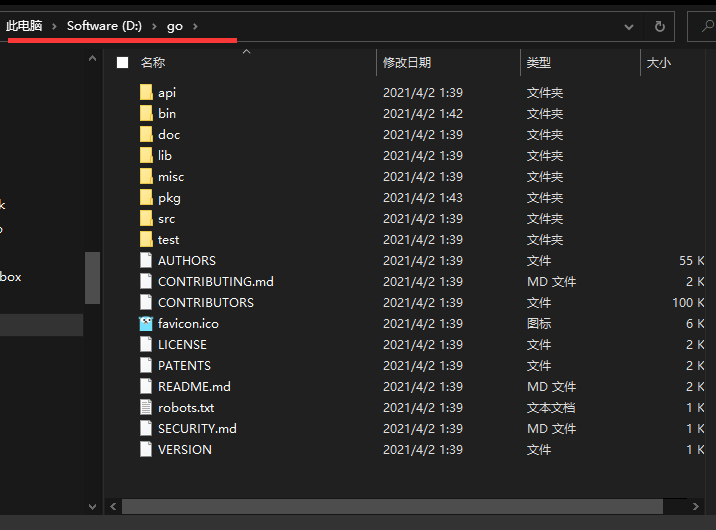
Task: Select README.md file name
Action: [194, 386]
